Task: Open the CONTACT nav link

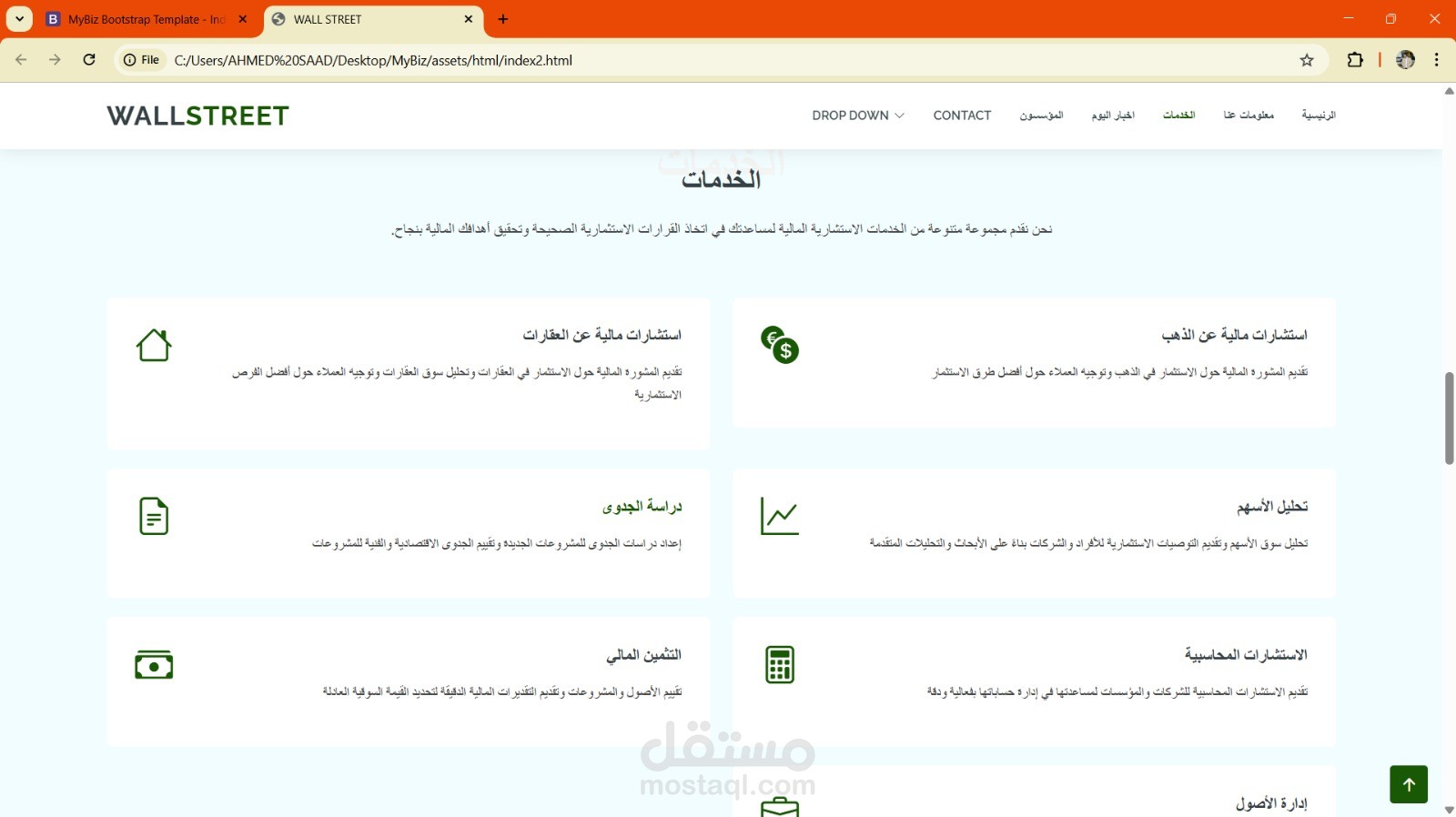Action: click(962, 116)
